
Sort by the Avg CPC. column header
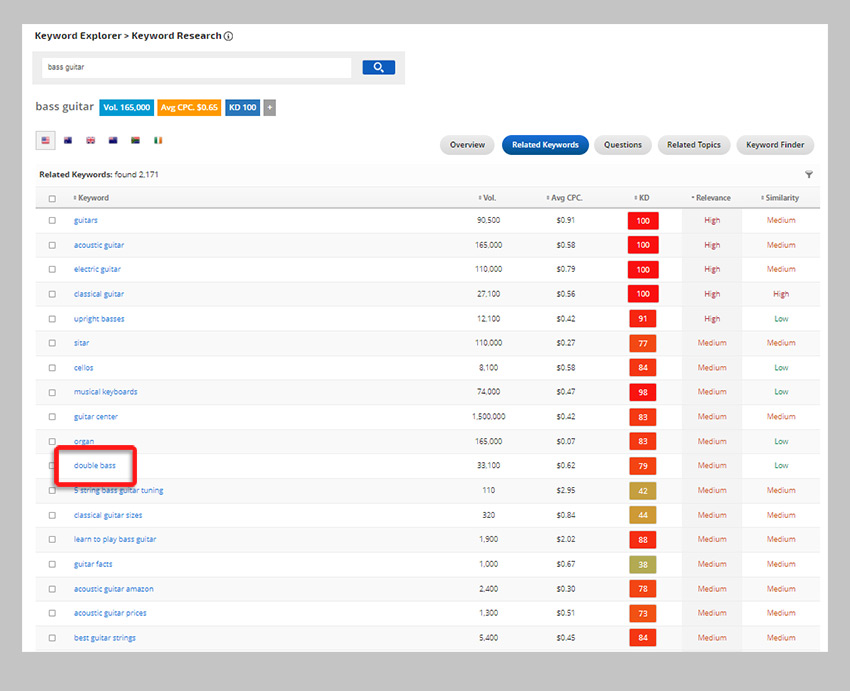pos(566,198)
